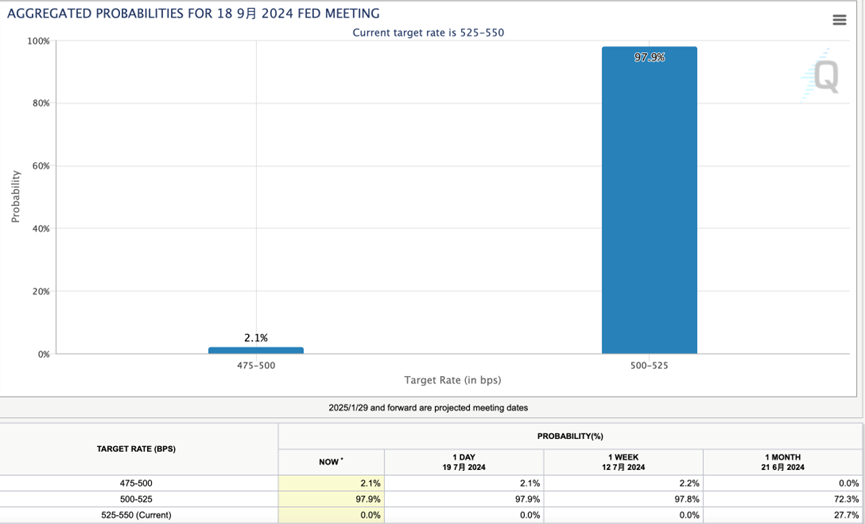Click the highlighted NOW cell showing 0.0%

330,515
